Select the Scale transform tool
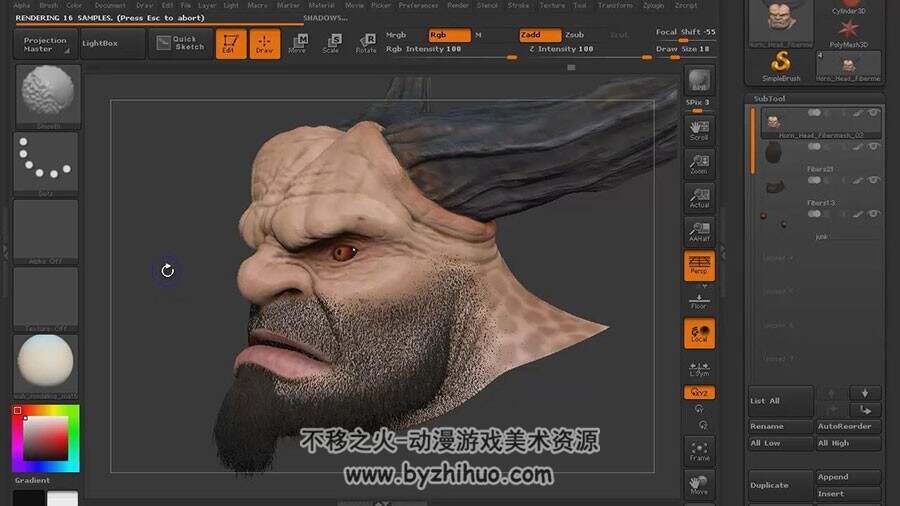 click(331, 44)
